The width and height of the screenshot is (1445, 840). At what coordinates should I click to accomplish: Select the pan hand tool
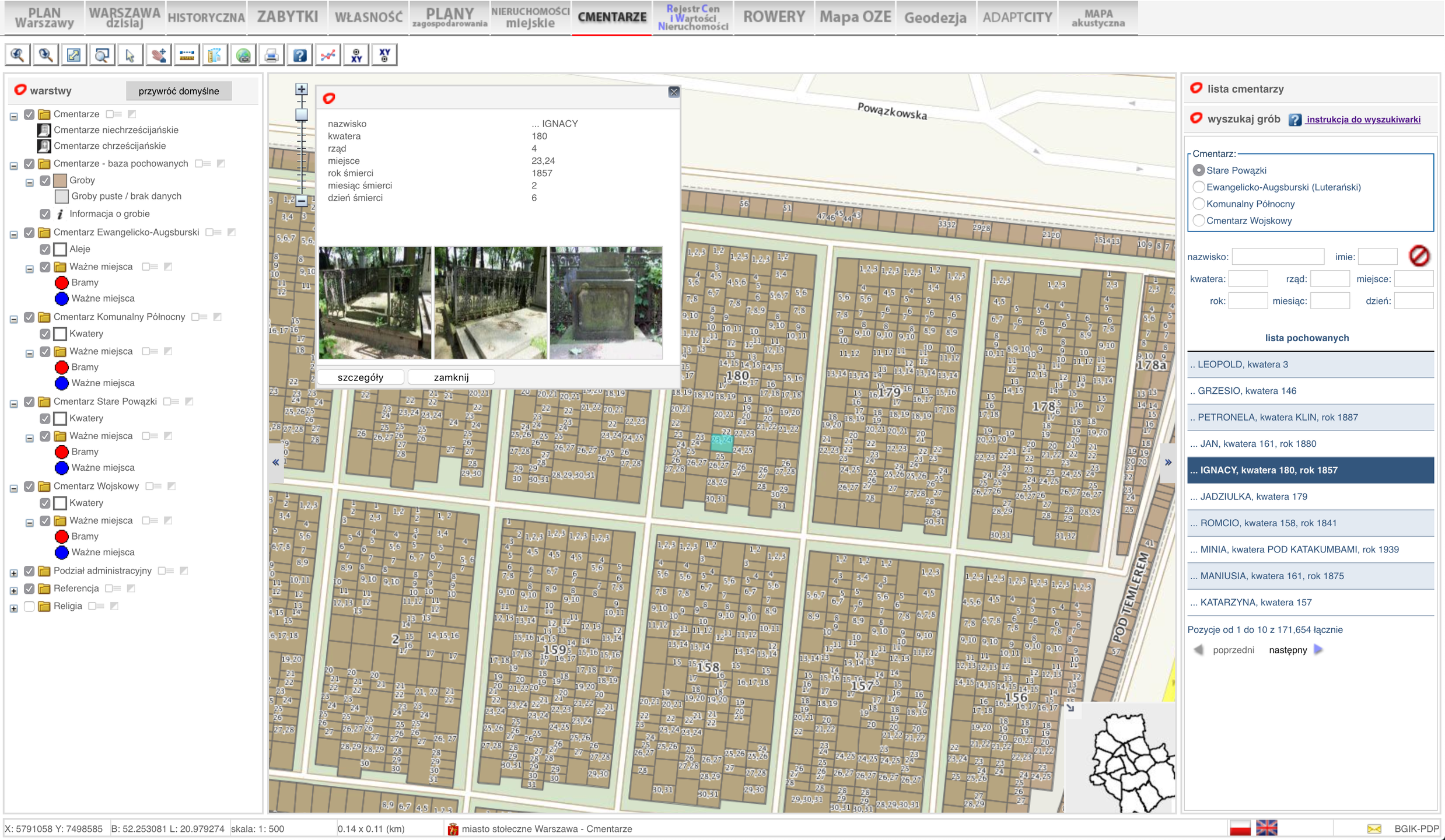158,55
